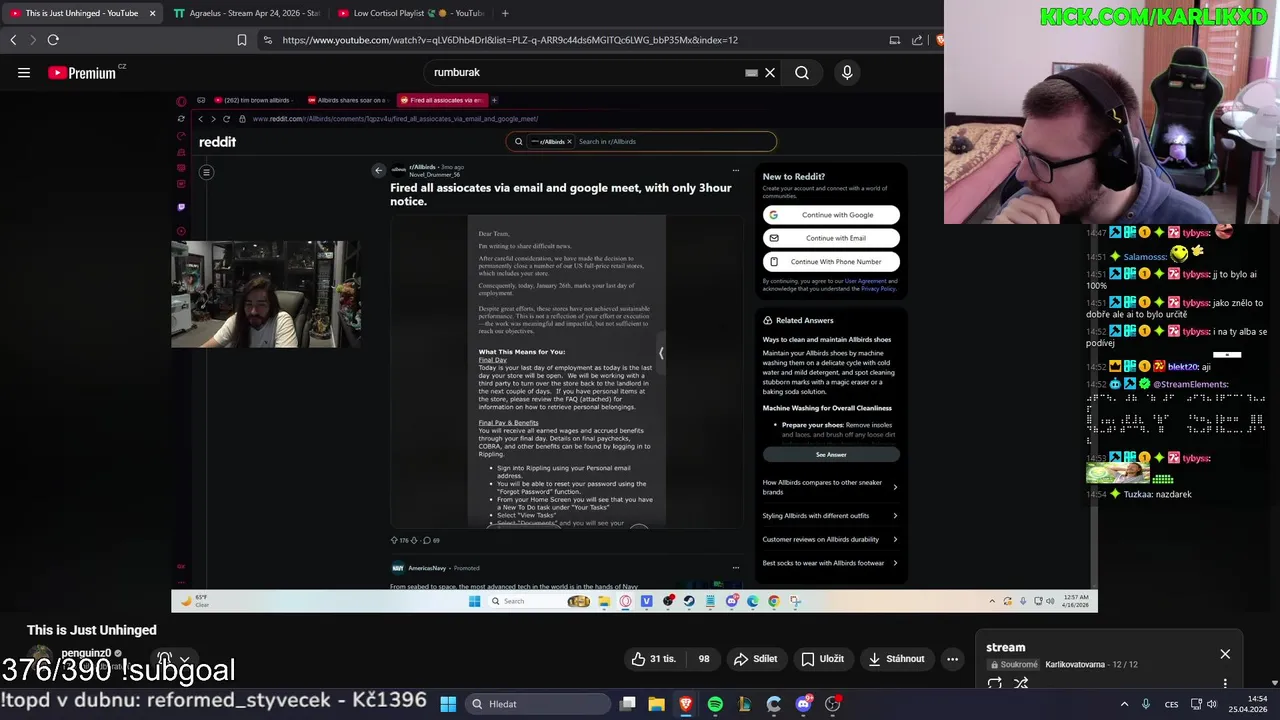Switch CES keyboard language indicator
This screenshot has width=1280, height=720.
[x=1171, y=704]
